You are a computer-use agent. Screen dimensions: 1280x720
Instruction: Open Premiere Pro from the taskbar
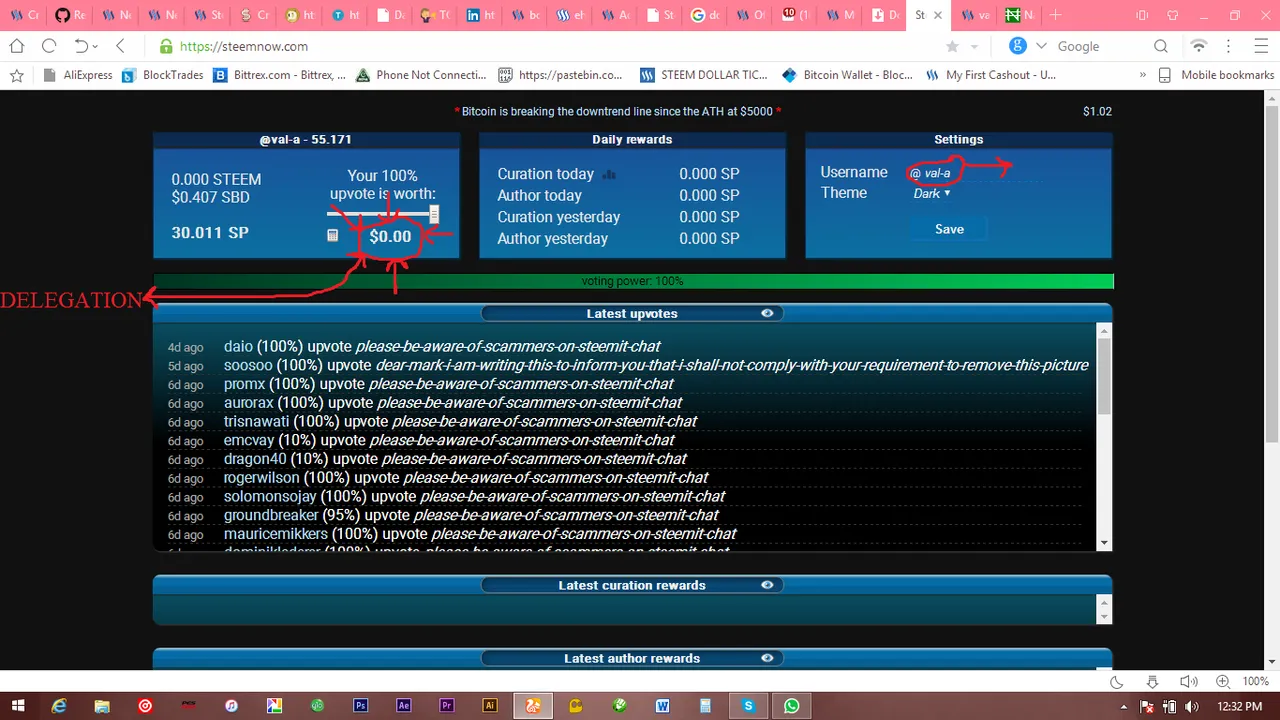coord(447,706)
